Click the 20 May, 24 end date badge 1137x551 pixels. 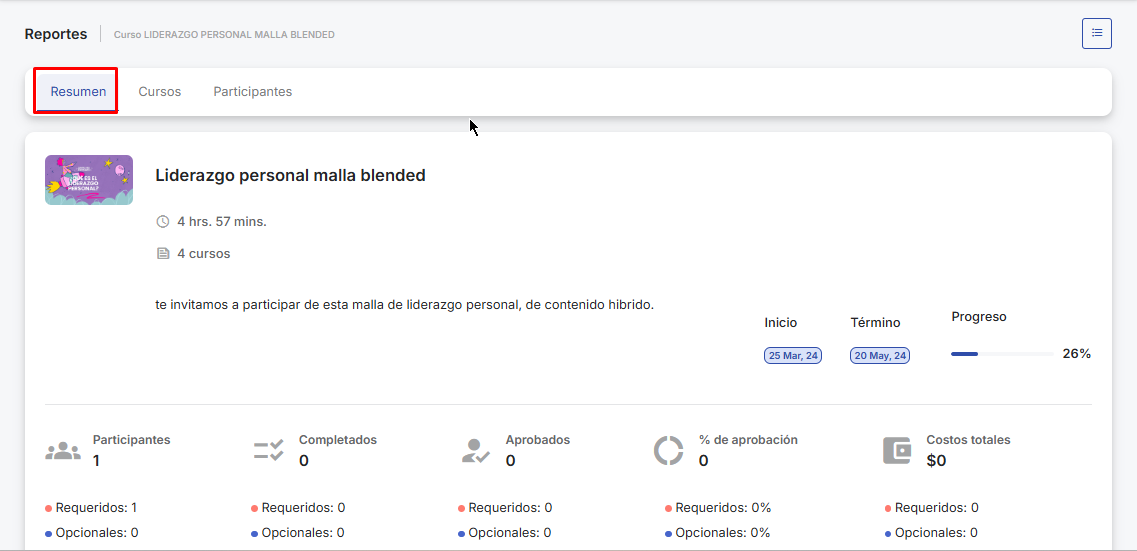880,356
